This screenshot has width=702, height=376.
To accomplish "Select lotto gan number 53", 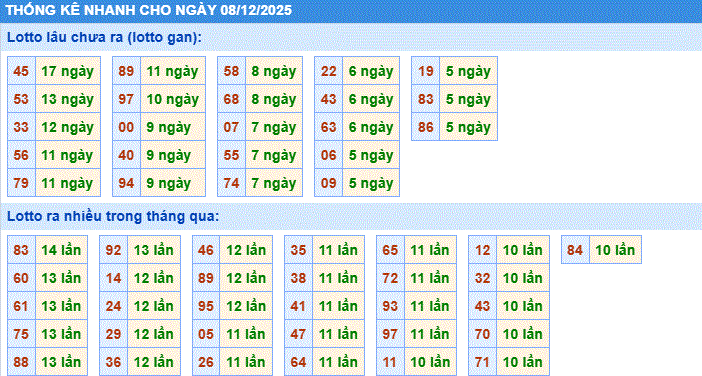I will [x=21, y=99].
